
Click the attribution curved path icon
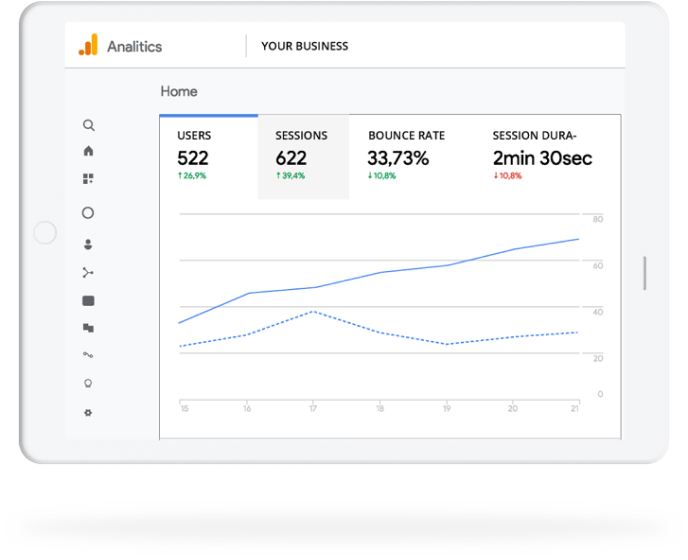88,355
